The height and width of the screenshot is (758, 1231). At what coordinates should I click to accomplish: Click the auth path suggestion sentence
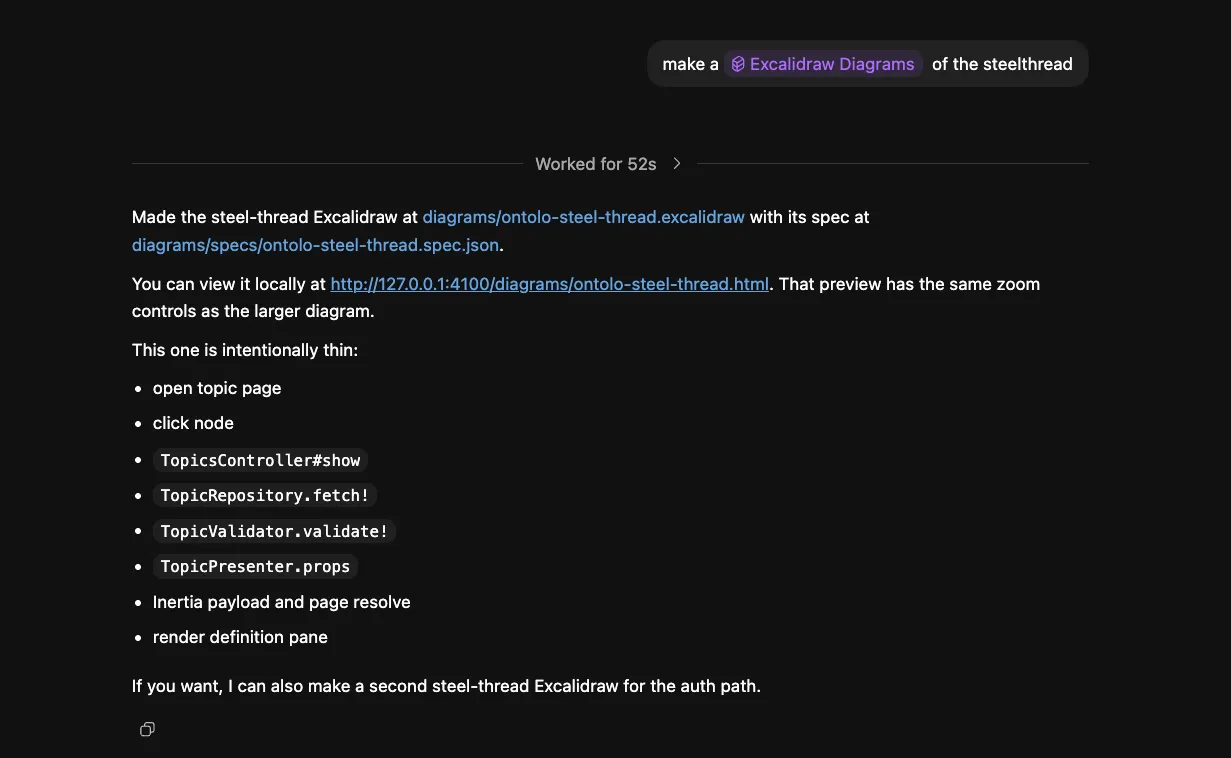pos(446,686)
